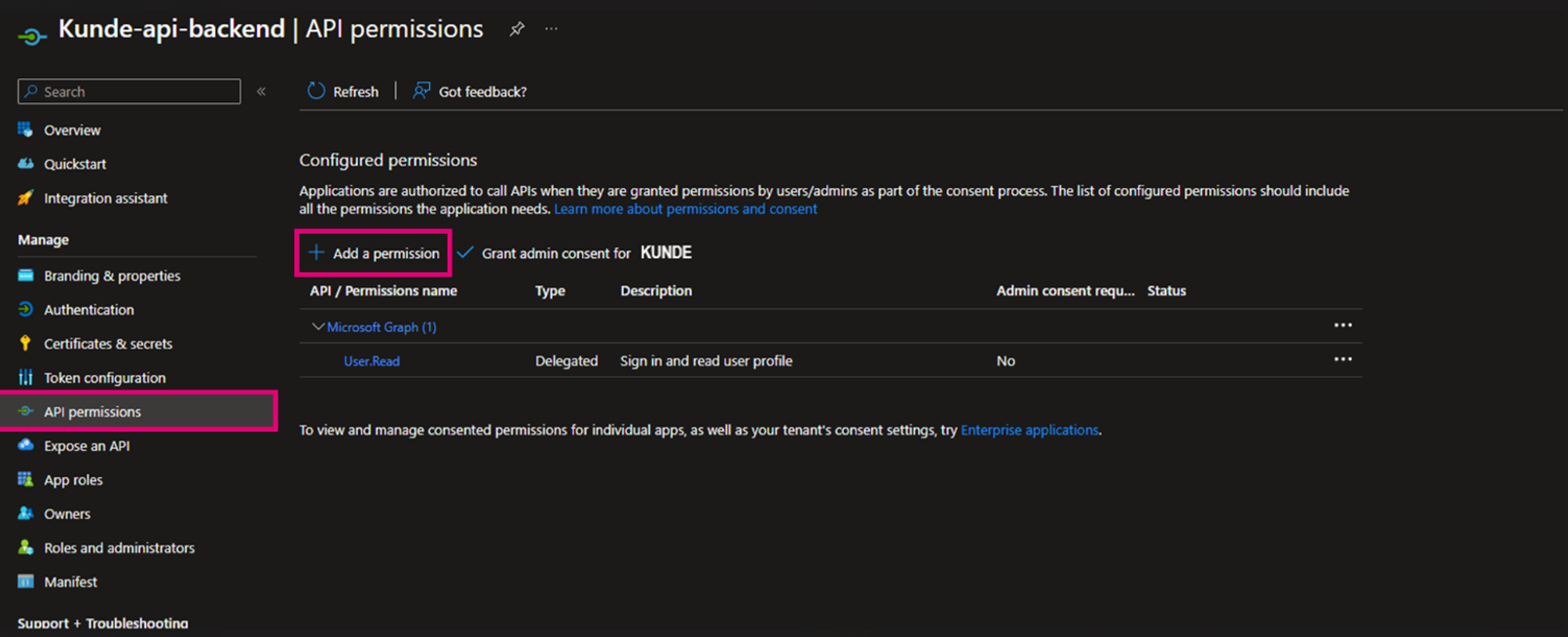Click the Expose an API cloud icon

click(x=25, y=445)
